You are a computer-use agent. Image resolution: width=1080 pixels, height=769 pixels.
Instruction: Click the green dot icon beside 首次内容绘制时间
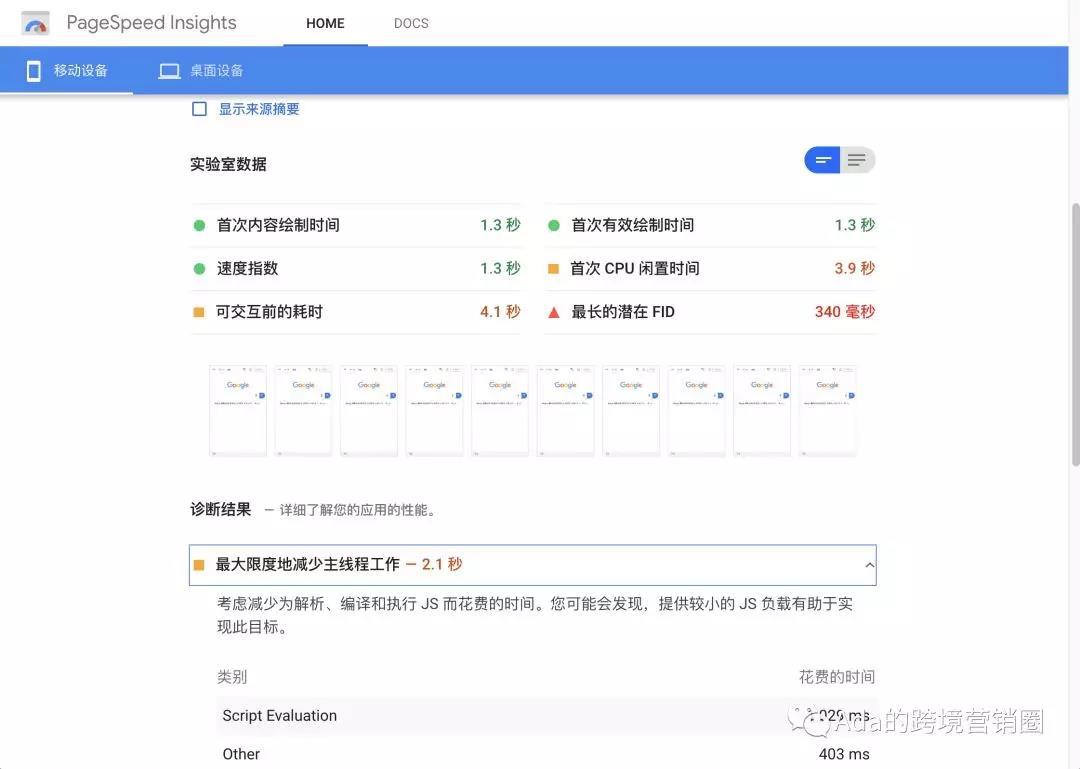tap(197, 224)
